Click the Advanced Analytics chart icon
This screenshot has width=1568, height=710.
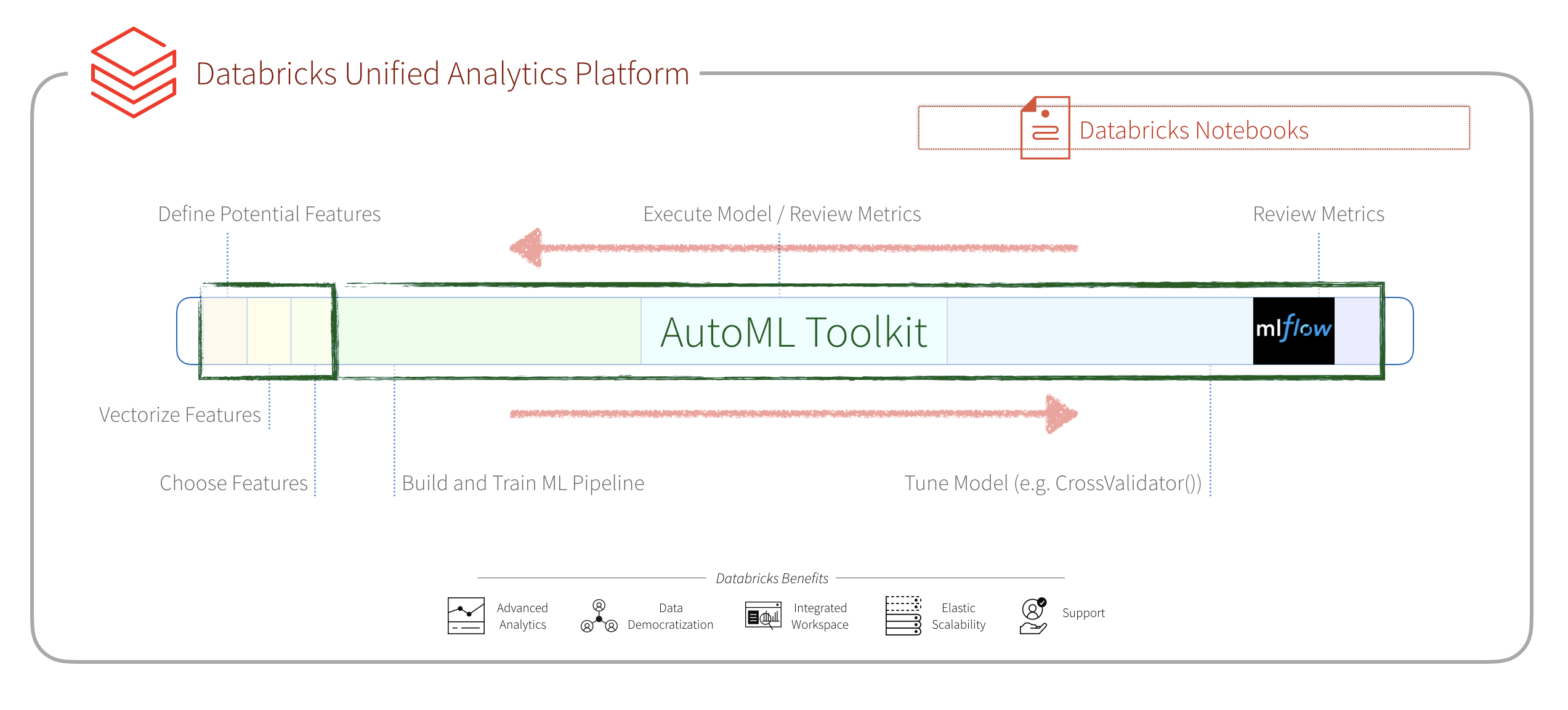pyautogui.click(x=466, y=615)
